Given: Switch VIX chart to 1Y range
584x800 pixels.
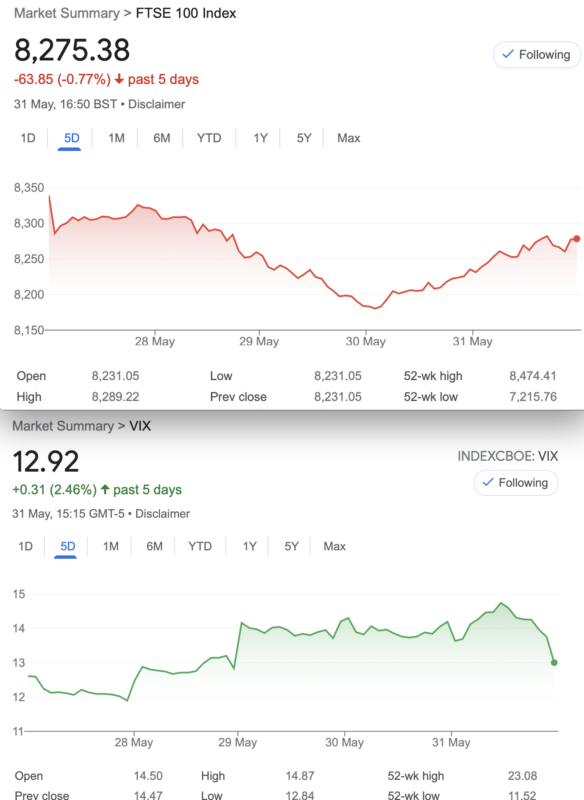Looking at the screenshot, I should [x=249, y=546].
